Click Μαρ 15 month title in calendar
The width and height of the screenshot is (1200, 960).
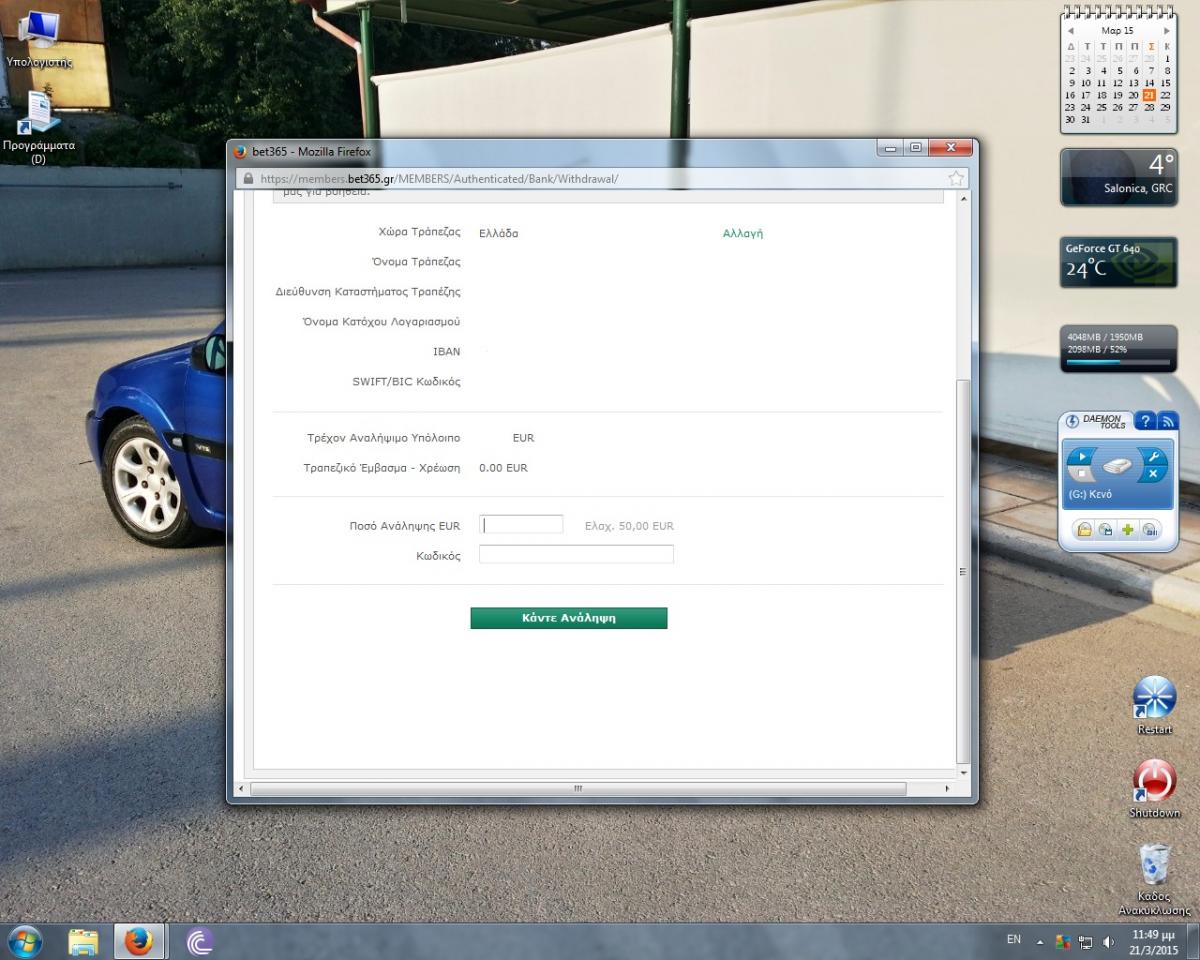1118,31
